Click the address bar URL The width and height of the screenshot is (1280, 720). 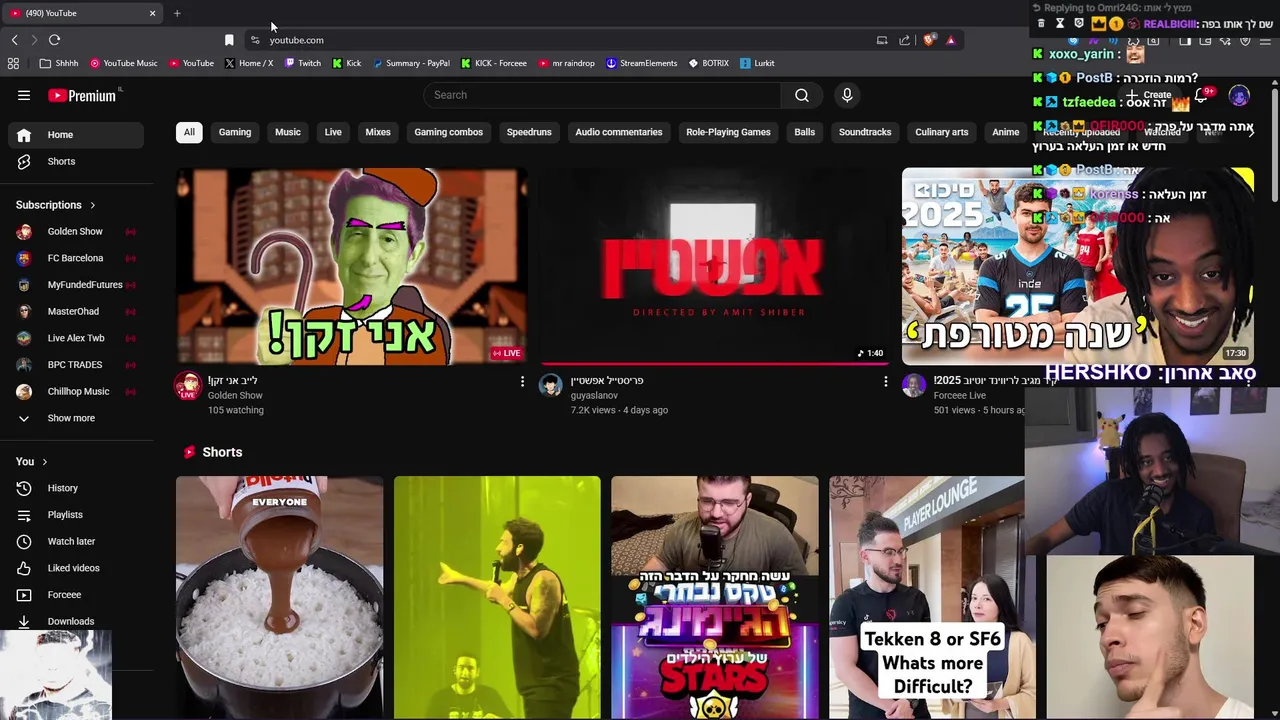[296, 40]
